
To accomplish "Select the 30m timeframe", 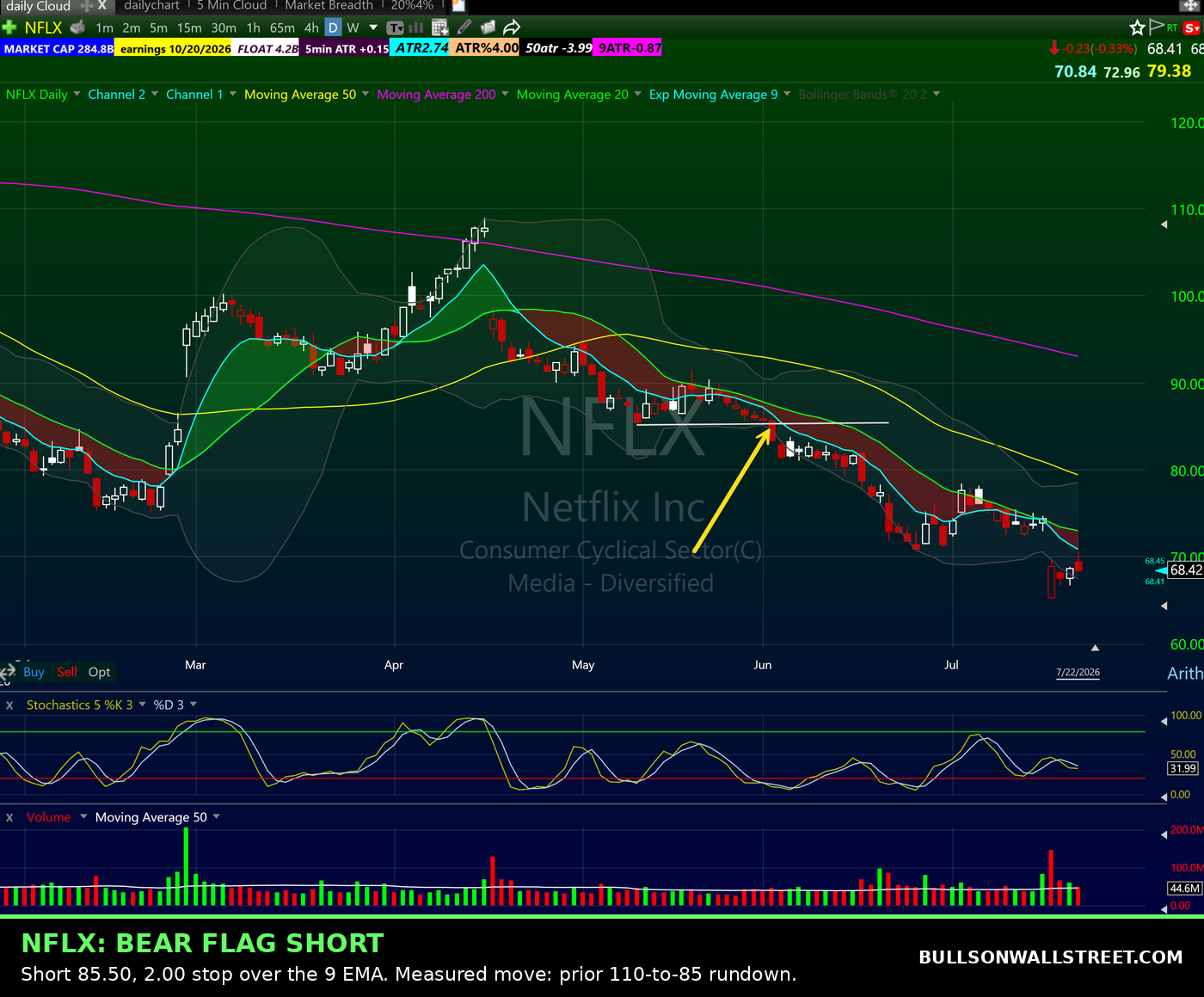I will (x=224, y=28).
